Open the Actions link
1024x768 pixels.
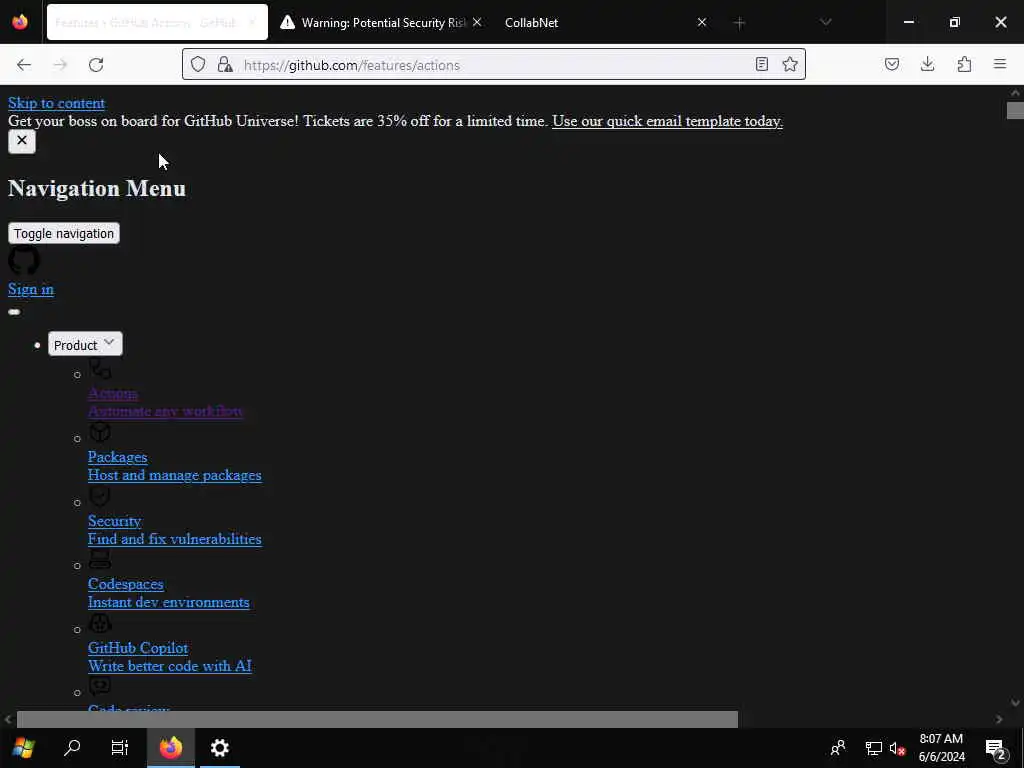[x=113, y=393]
